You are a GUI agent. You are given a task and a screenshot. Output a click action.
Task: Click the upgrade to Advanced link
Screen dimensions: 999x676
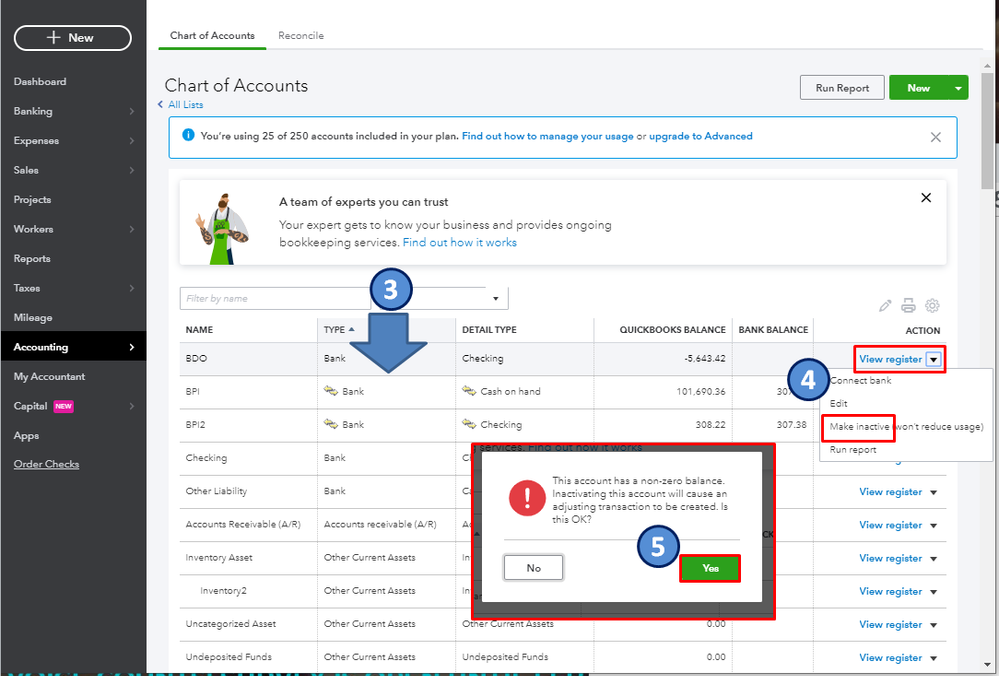pos(700,136)
